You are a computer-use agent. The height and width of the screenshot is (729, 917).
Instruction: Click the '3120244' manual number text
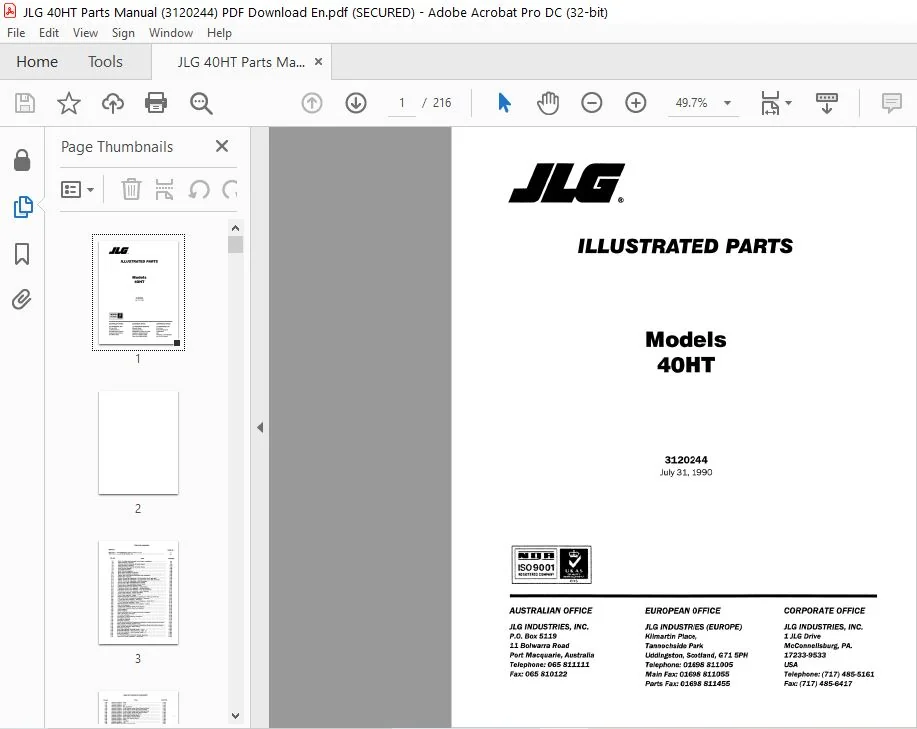[686, 459]
